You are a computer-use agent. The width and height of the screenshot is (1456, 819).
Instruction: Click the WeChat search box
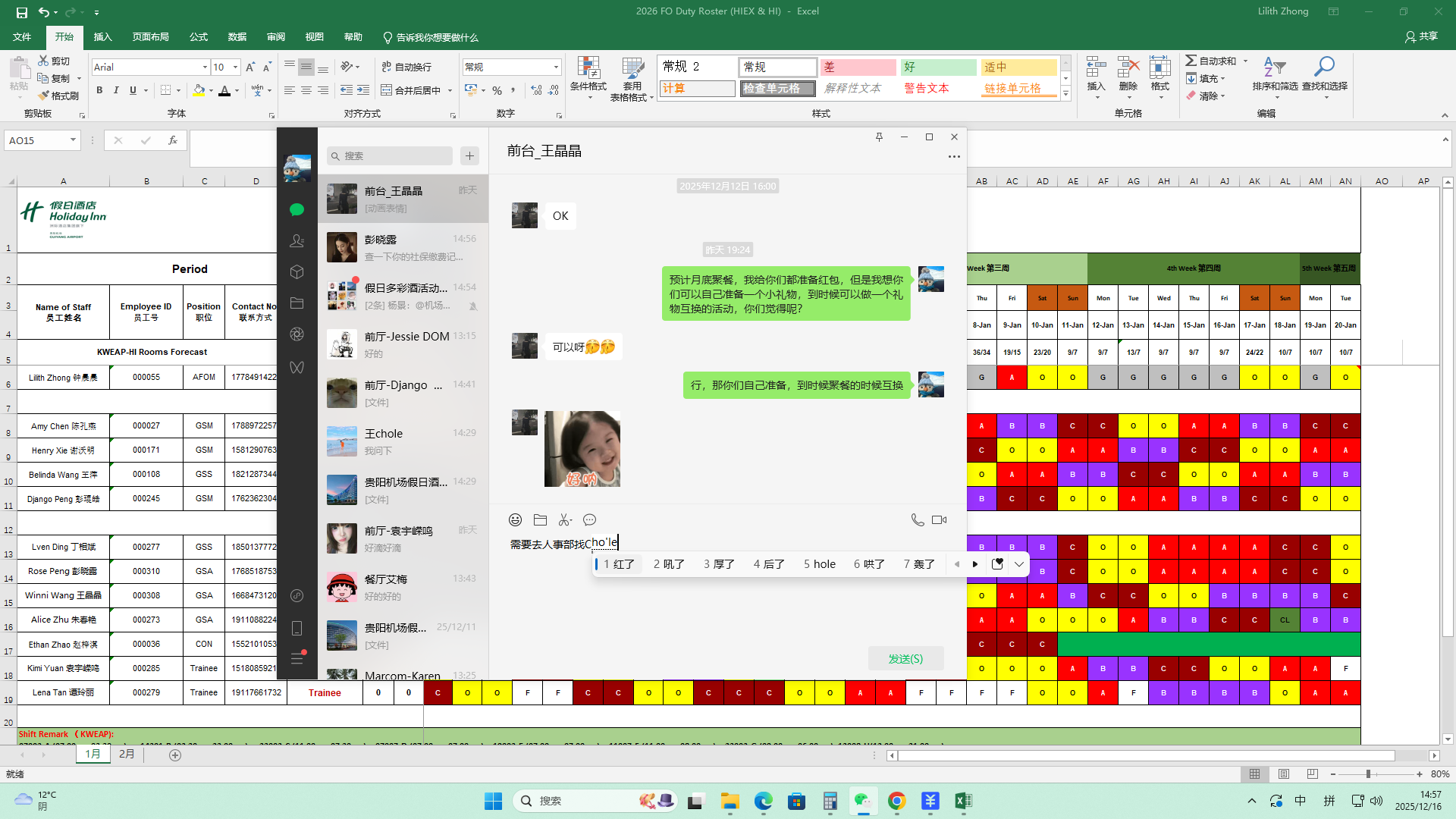(x=390, y=155)
